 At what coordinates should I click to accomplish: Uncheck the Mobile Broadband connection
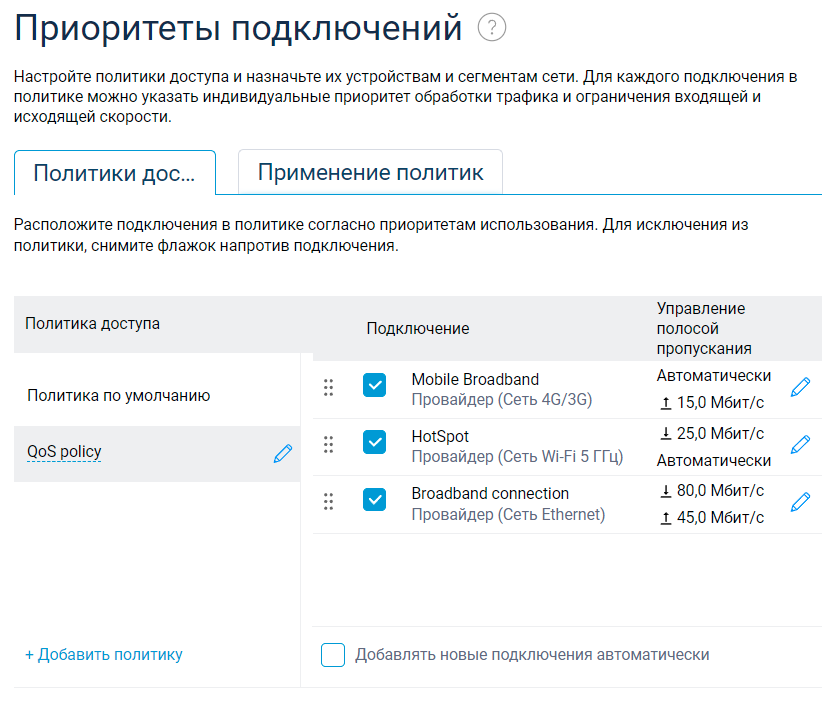374,388
